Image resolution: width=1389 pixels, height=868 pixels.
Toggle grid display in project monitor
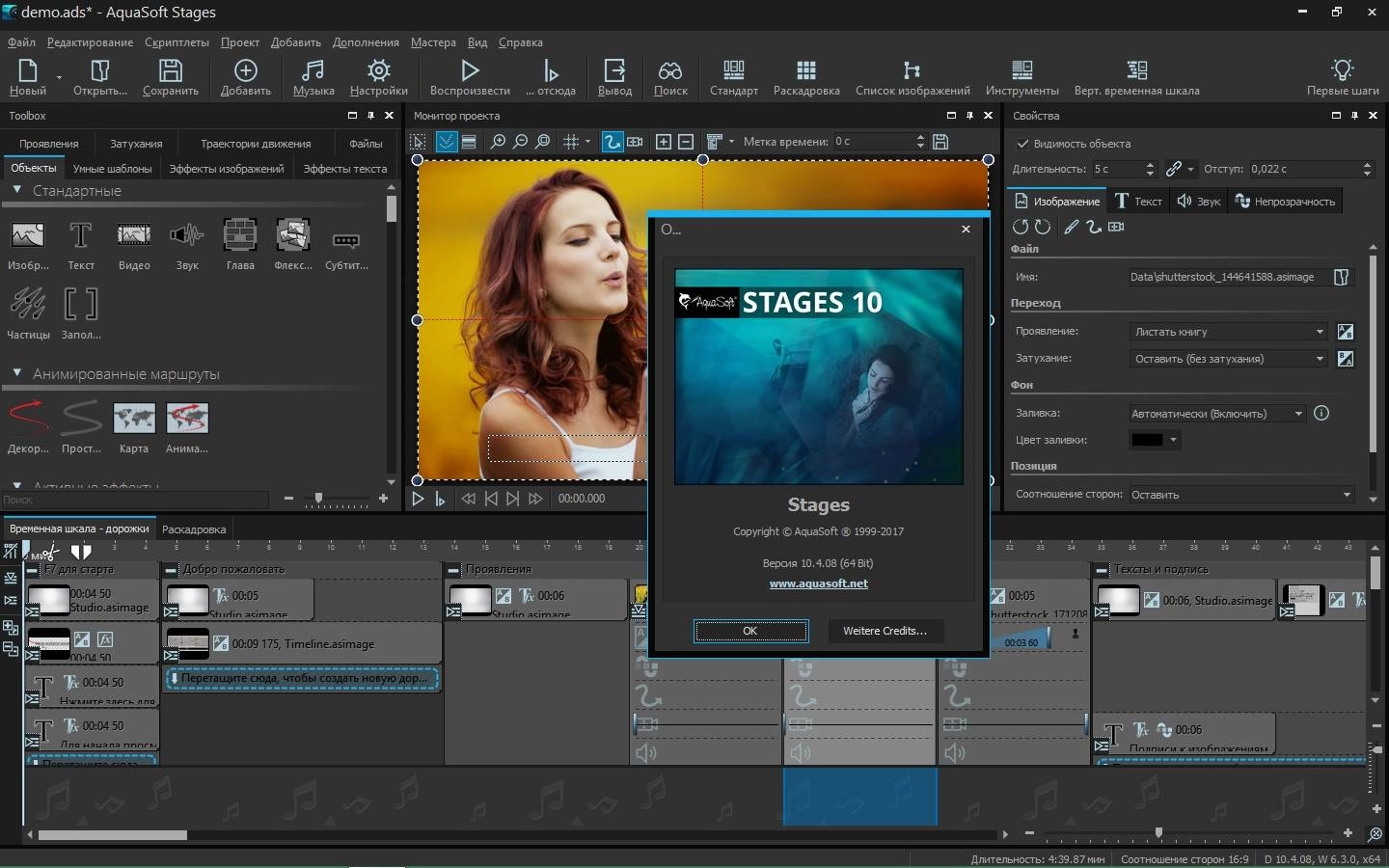click(571, 142)
